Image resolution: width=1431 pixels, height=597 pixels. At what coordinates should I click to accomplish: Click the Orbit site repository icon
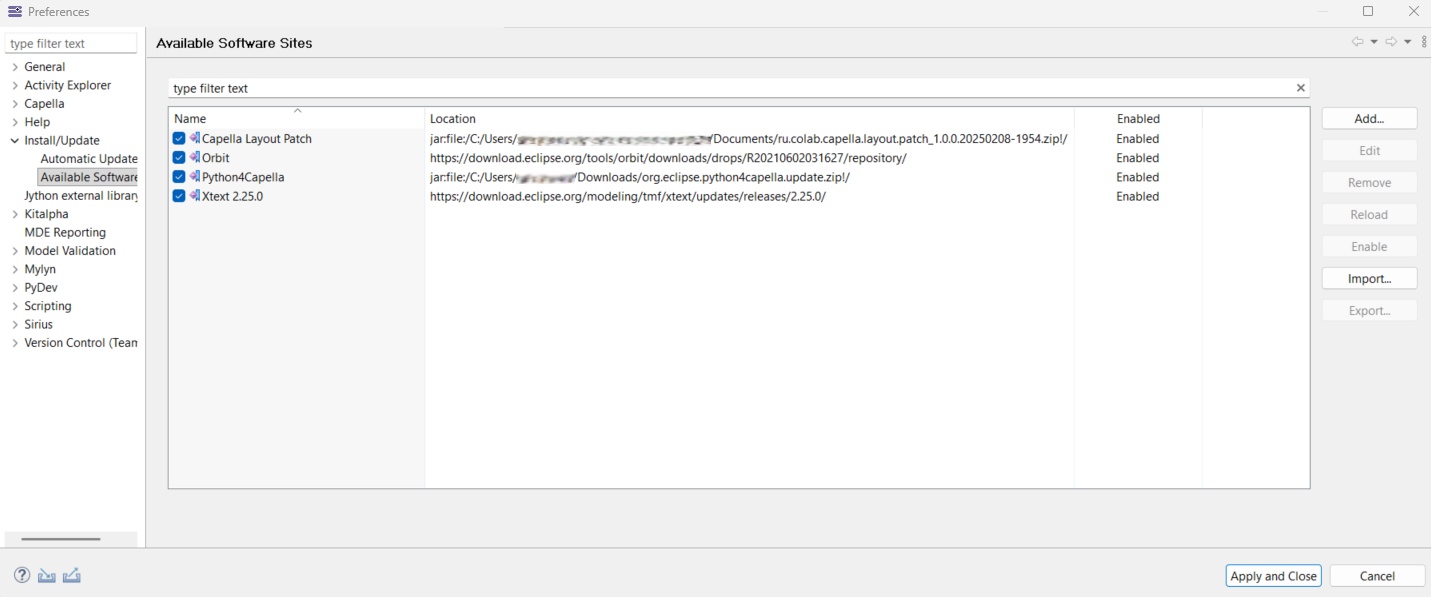point(195,158)
